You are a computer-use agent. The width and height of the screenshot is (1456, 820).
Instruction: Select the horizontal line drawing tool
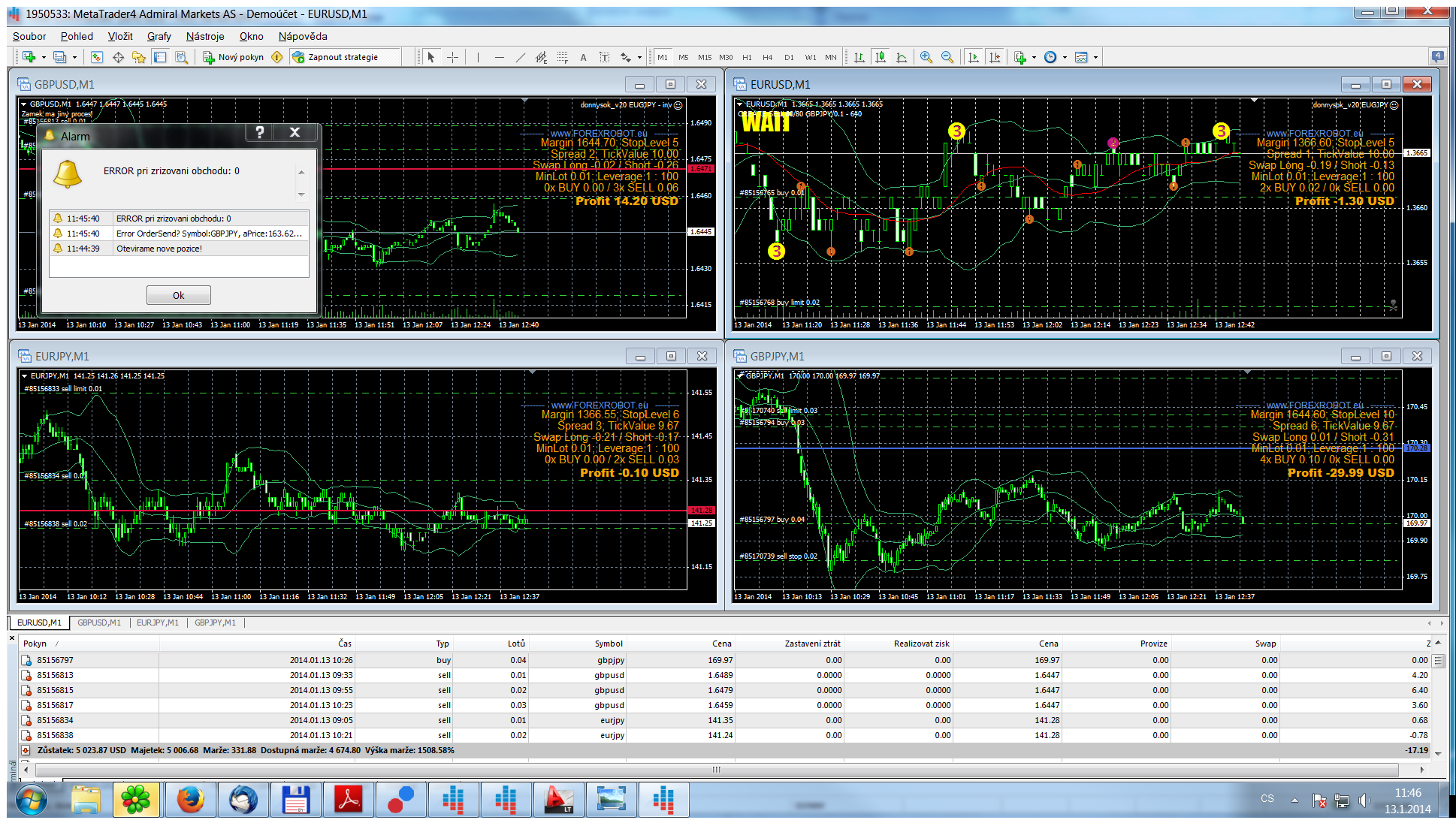click(x=499, y=57)
